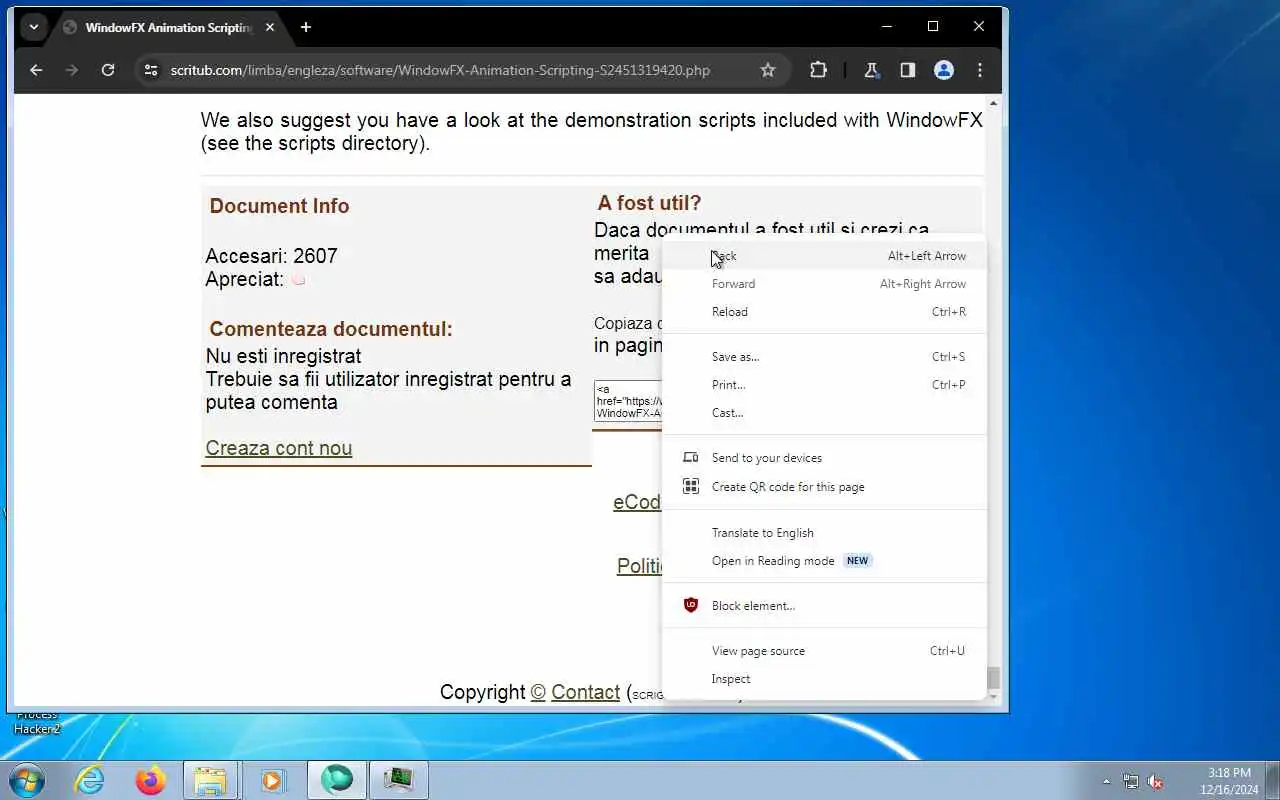Choose Forward in the context menu
The height and width of the screenshot is (800, 1280).
pyautogui.click(x=825, y=284)
